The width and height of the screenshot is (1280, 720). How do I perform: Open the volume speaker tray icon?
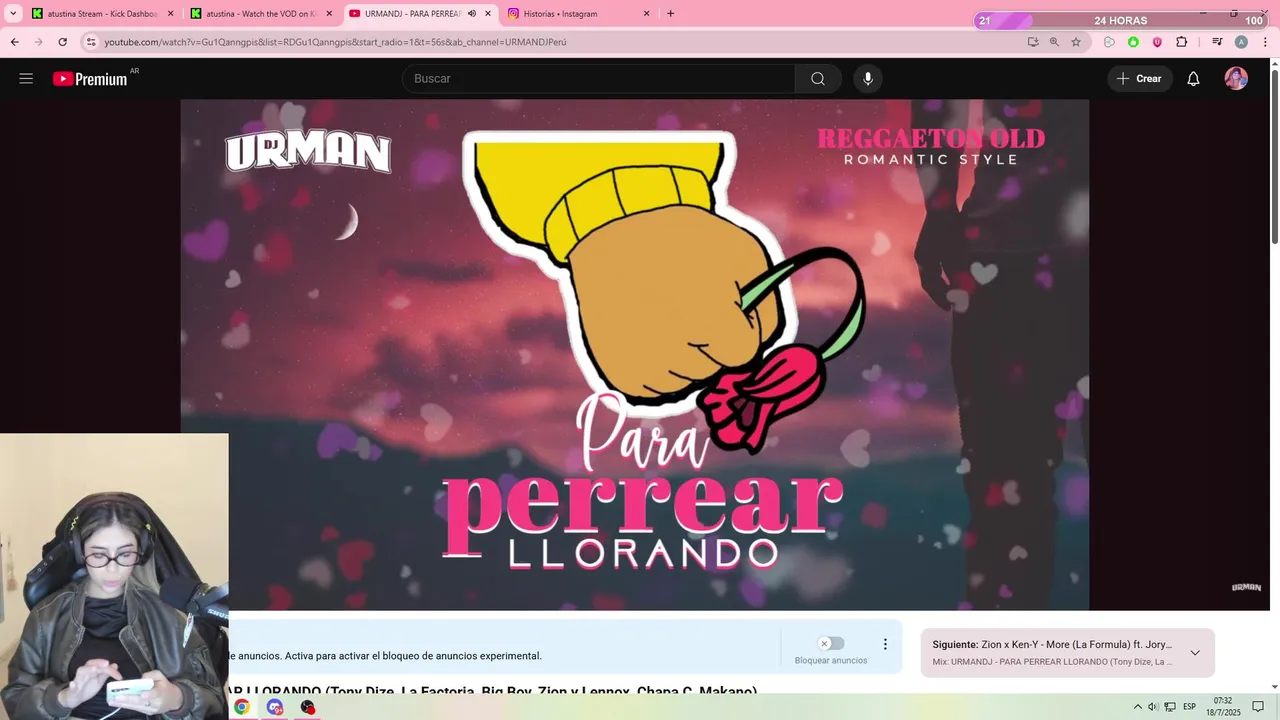[x=1153, y=707]
